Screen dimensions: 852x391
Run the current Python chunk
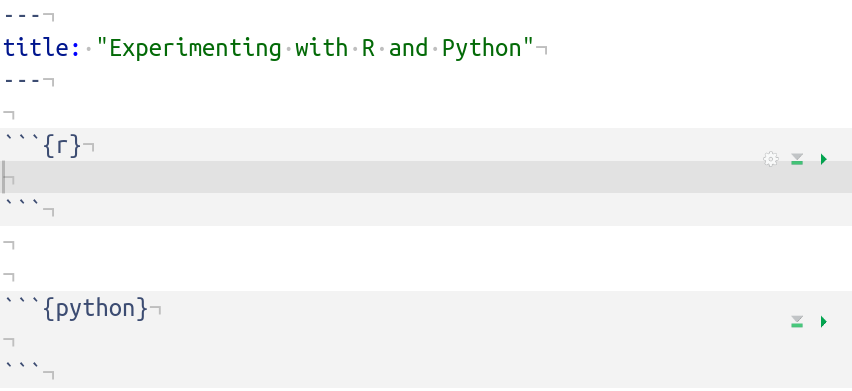(824, 321)
